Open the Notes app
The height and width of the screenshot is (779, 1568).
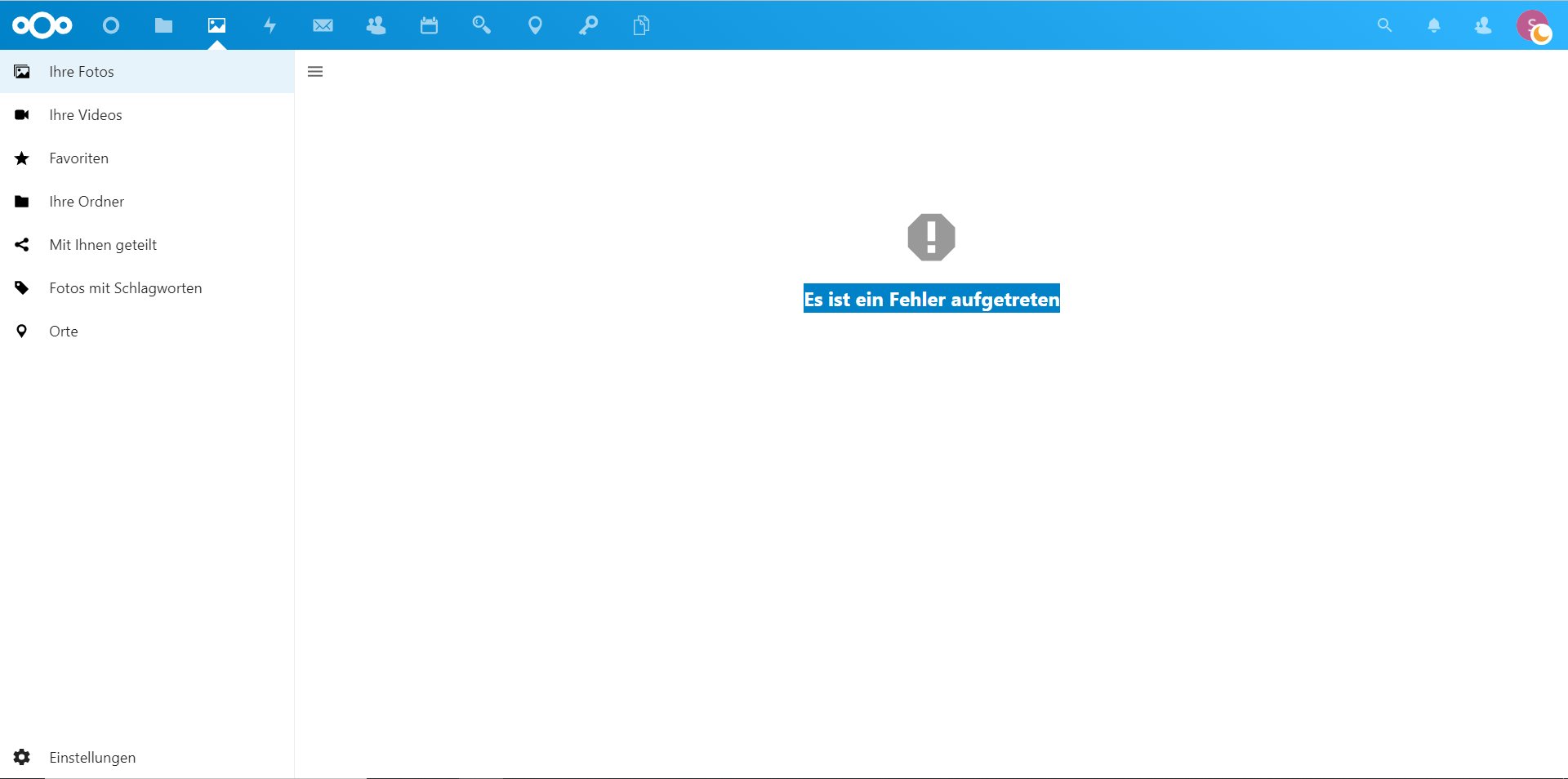(640, 25)
